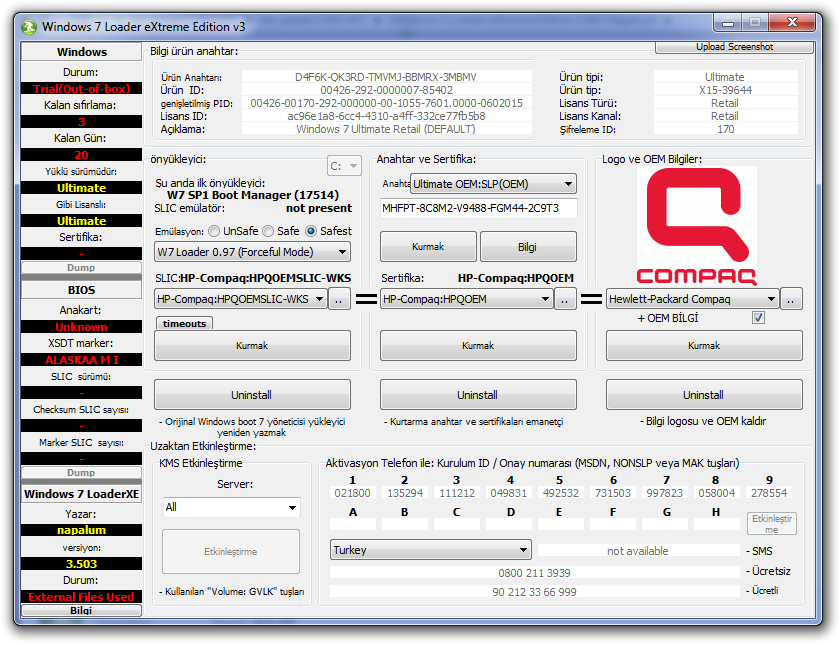Click confirmation field C
The image size is (840, 645).
[457, 524]
